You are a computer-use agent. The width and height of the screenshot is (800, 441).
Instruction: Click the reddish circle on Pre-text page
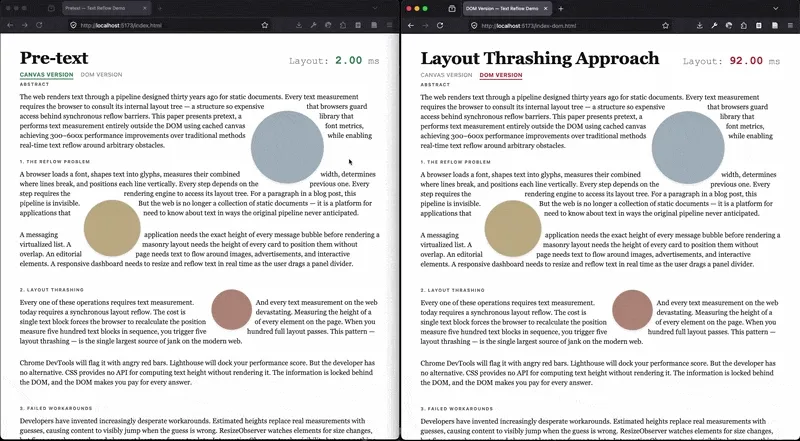click(232, 310)
